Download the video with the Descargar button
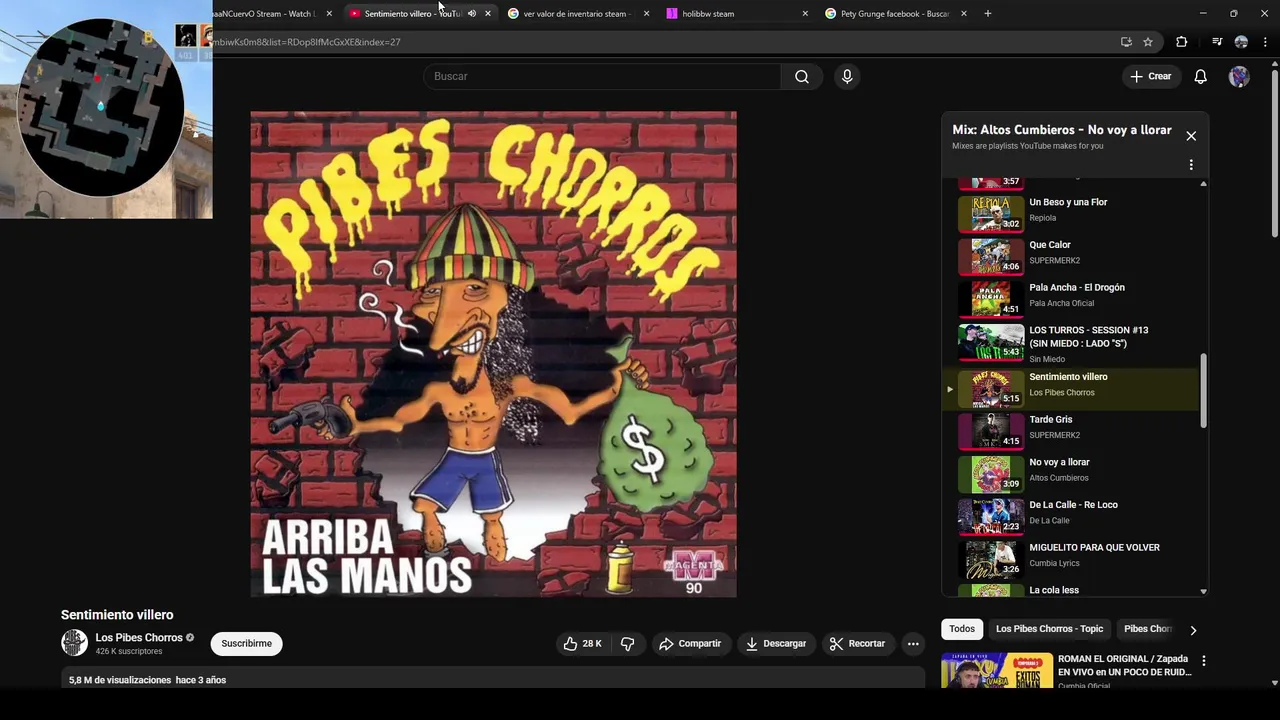 click(x=776, y=644)
